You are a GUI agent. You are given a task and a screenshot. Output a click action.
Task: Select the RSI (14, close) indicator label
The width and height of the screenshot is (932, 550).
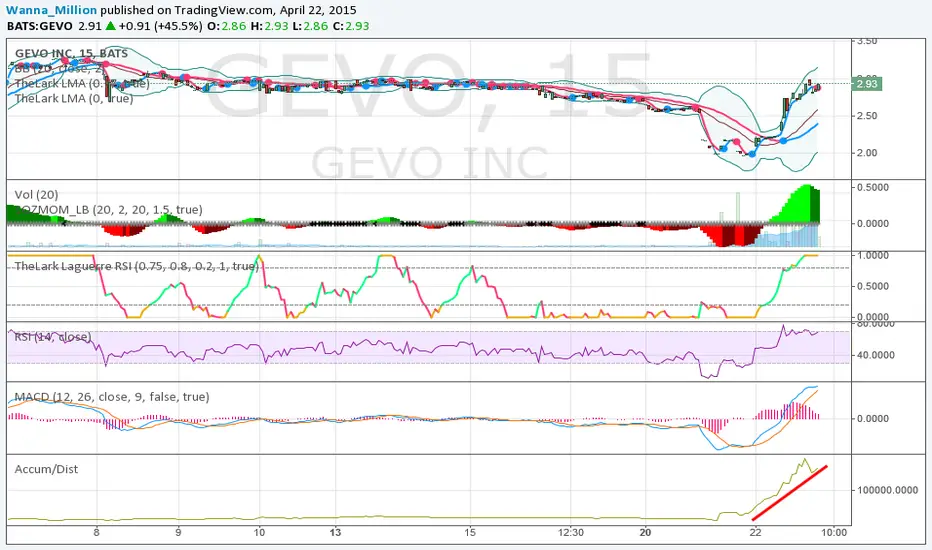coord(53,337)
